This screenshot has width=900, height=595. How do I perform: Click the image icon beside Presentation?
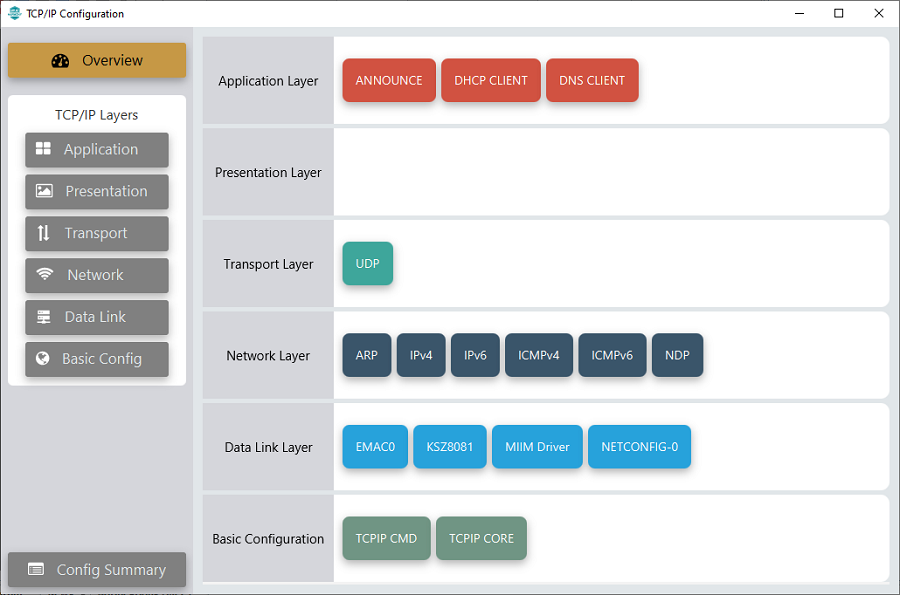point(44,191)
